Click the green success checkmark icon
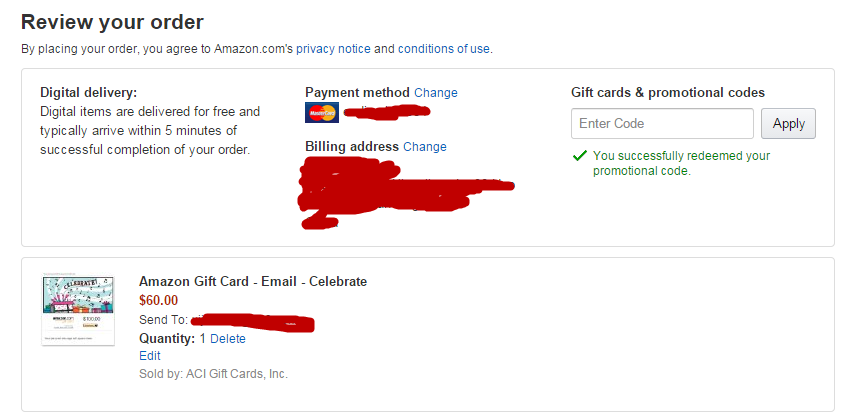The height and width of the screenshot is (416, 841). (x=580, y=156)
